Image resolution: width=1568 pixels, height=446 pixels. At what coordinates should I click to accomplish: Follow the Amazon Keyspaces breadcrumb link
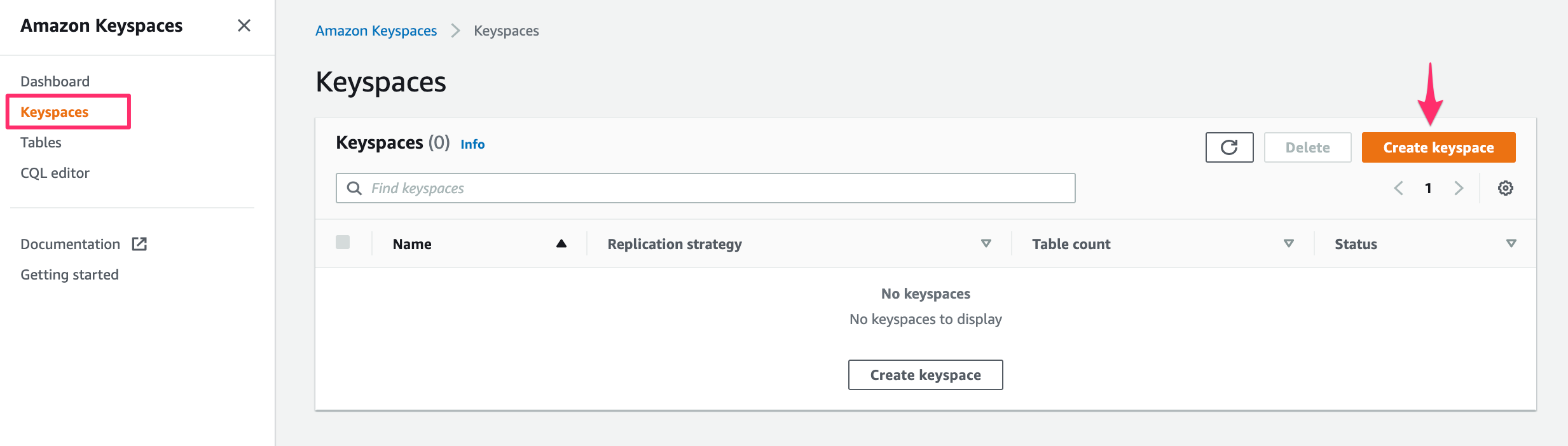point(376,30)
